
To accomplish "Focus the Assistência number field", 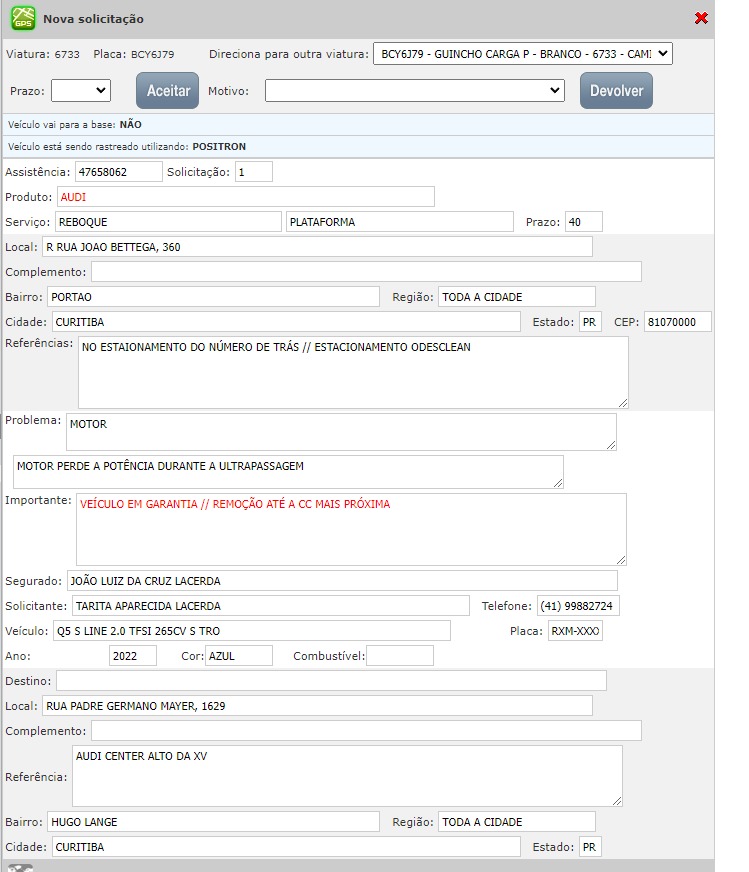I will point(117,172).
